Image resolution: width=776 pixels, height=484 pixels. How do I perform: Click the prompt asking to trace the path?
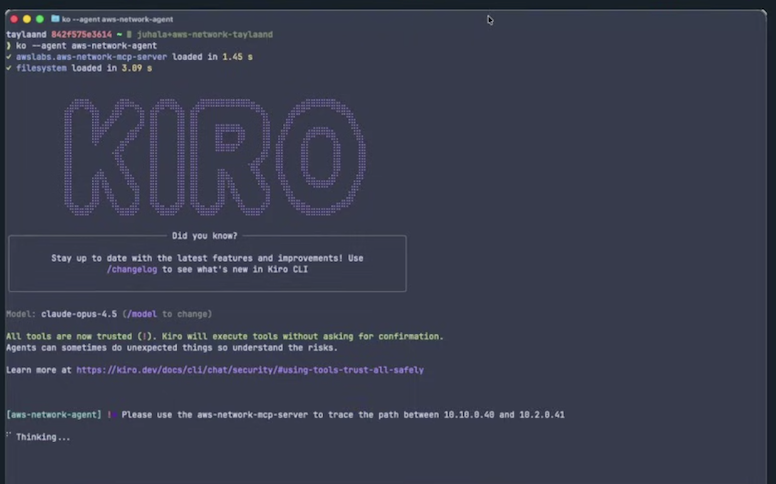point(343,414)
